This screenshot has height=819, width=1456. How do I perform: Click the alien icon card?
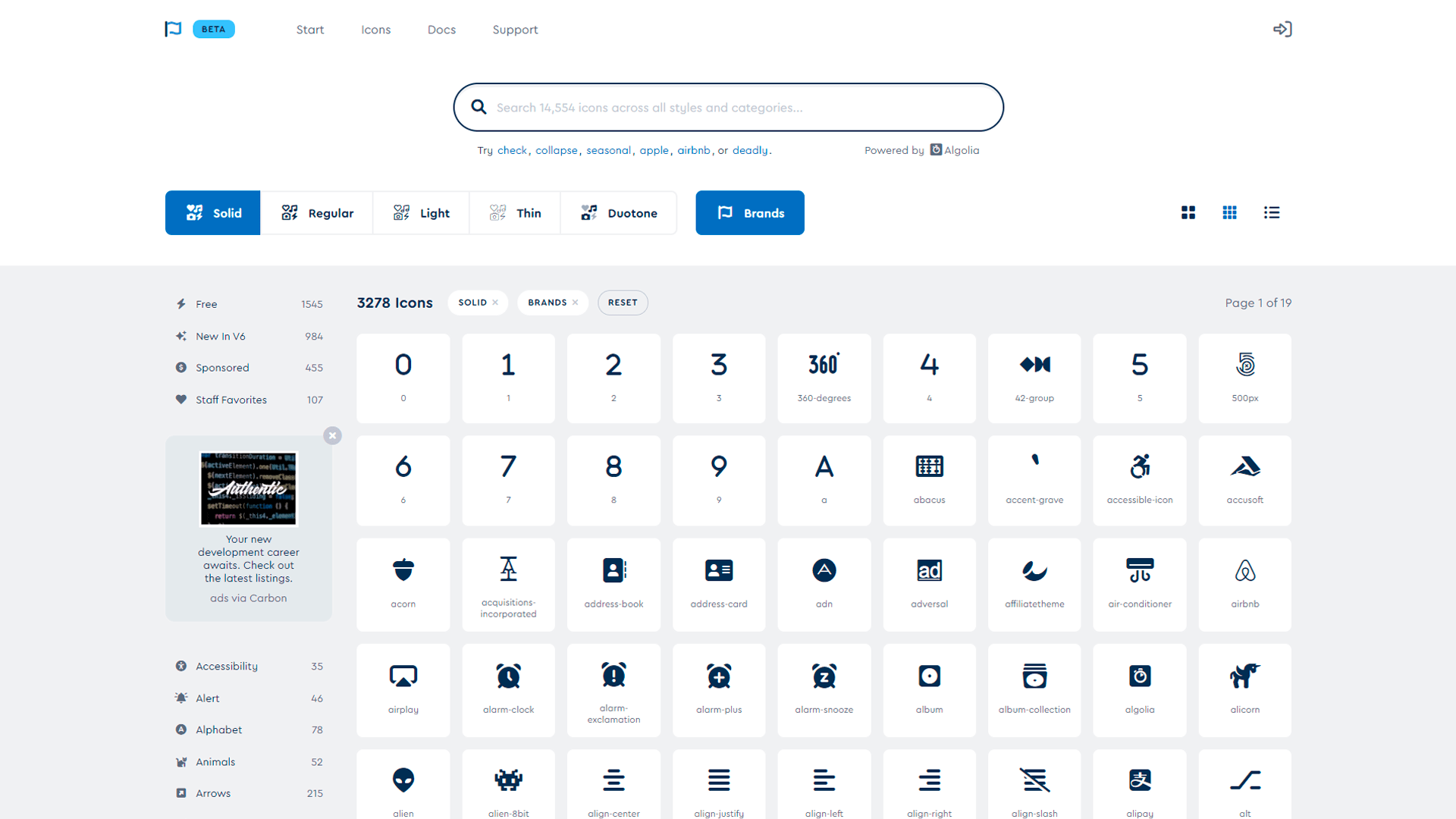403,785
